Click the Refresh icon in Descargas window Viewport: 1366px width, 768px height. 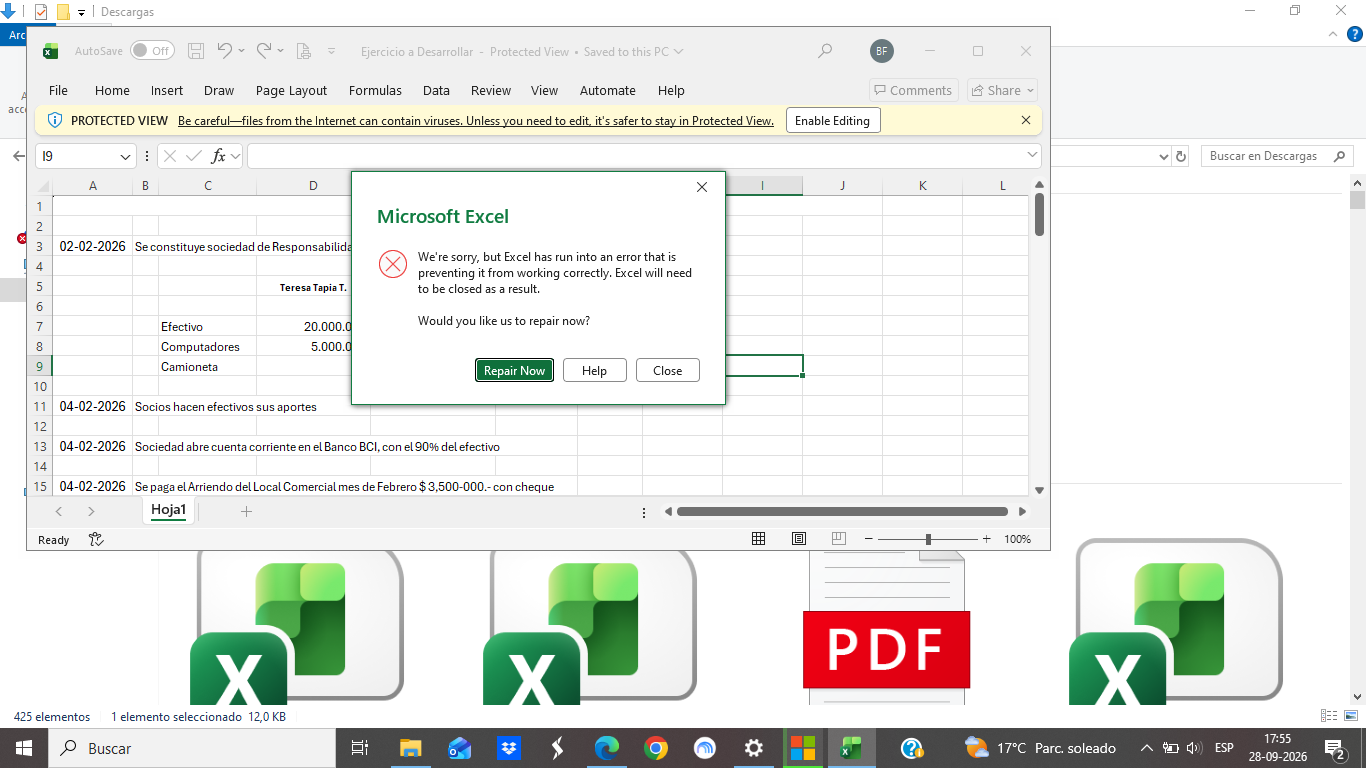click(x=1181, y=156)
